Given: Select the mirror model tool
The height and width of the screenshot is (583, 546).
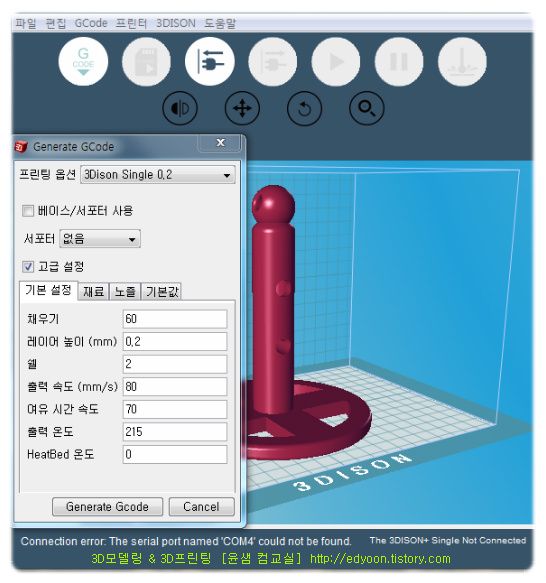Looking at the screenshot, I should 180,109.
